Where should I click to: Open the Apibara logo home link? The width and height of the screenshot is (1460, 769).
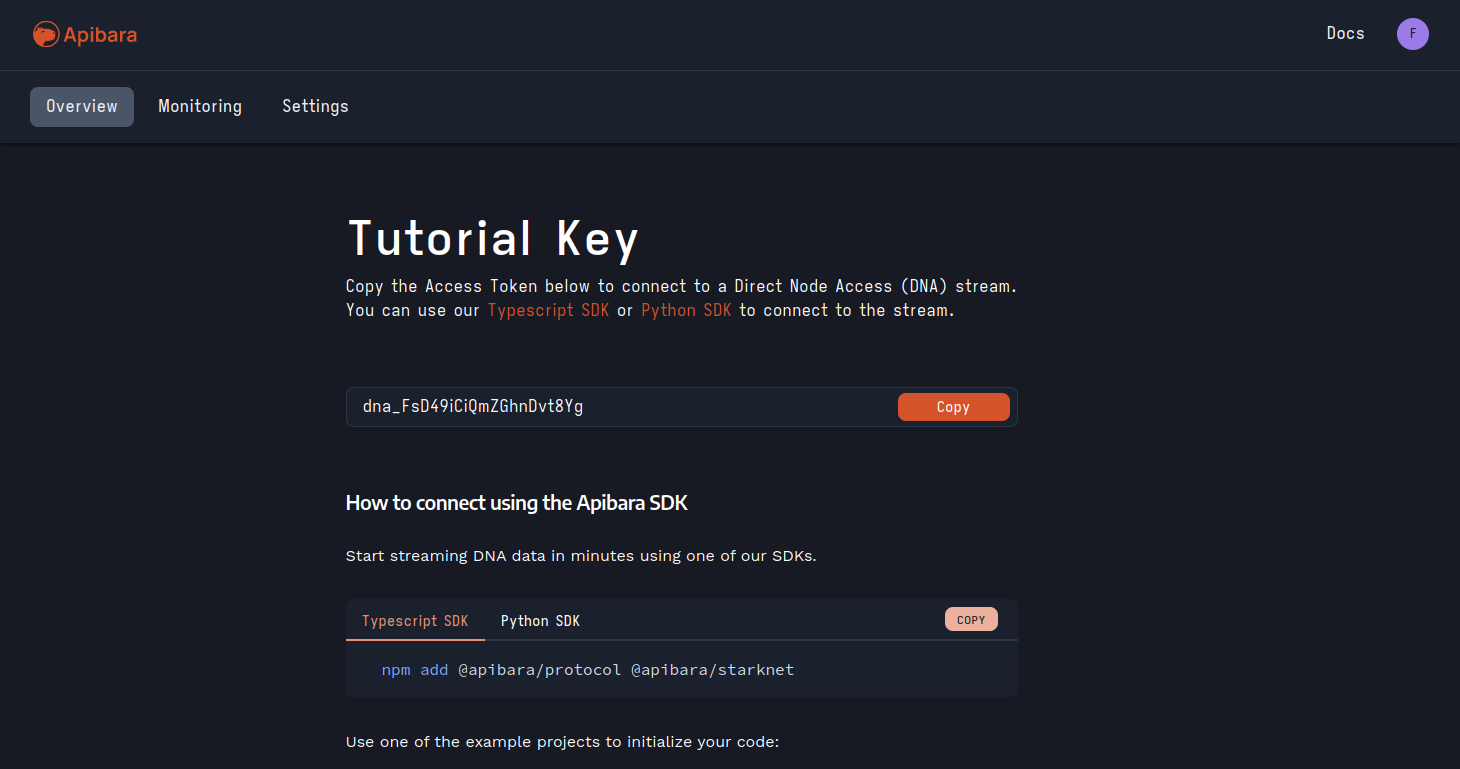85,35
